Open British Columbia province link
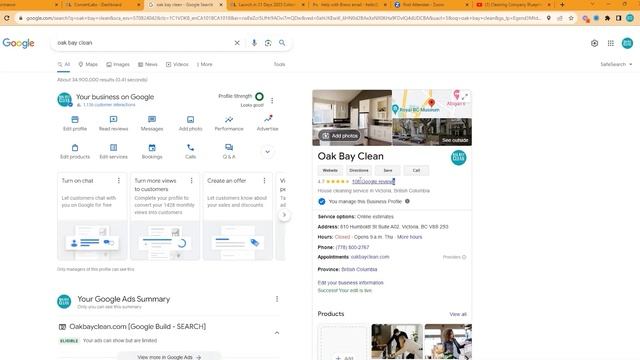Screen dimensions: 640x360 359,269
